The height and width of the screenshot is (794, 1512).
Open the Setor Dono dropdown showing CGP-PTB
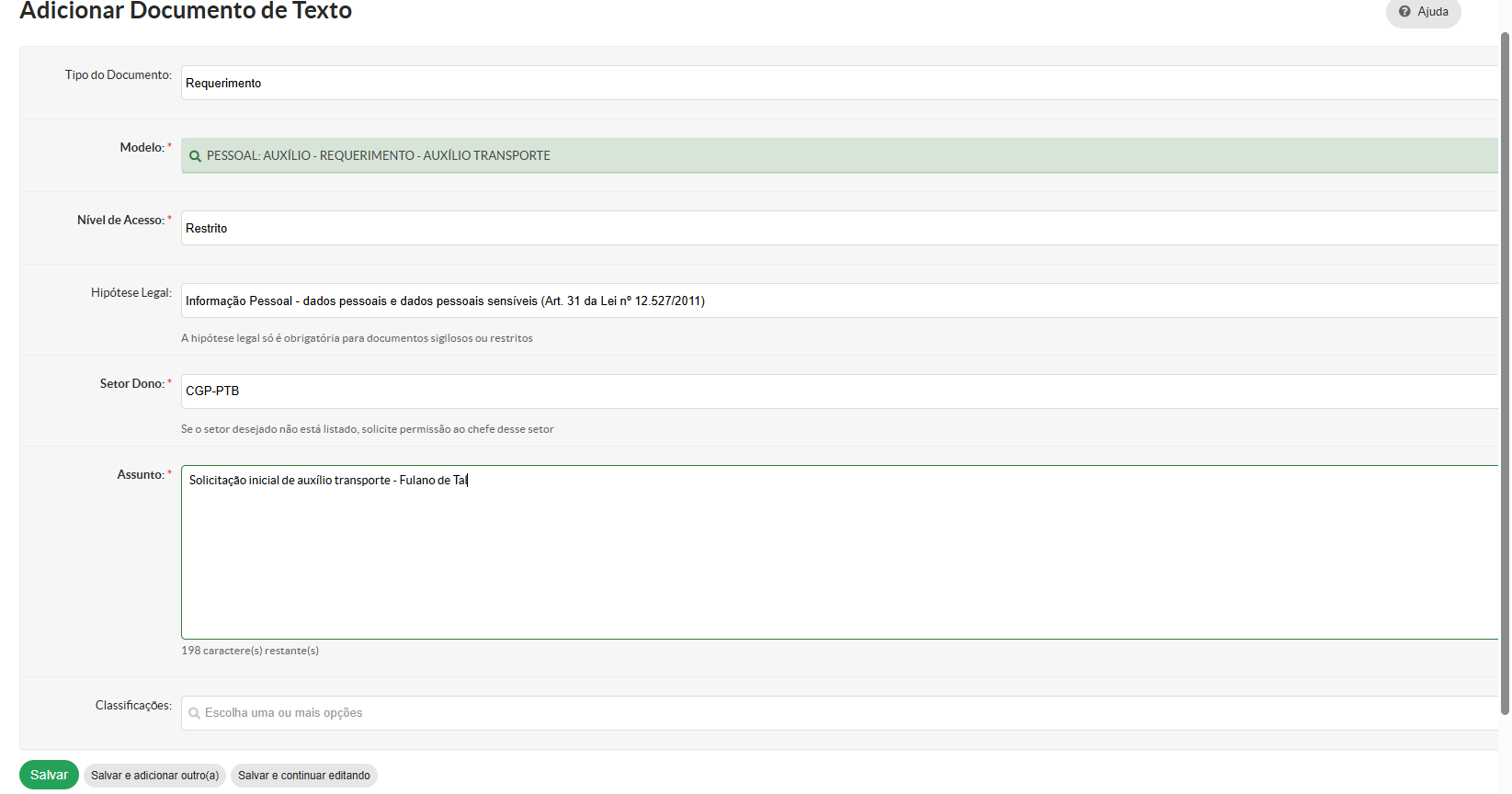coord(838,391)
